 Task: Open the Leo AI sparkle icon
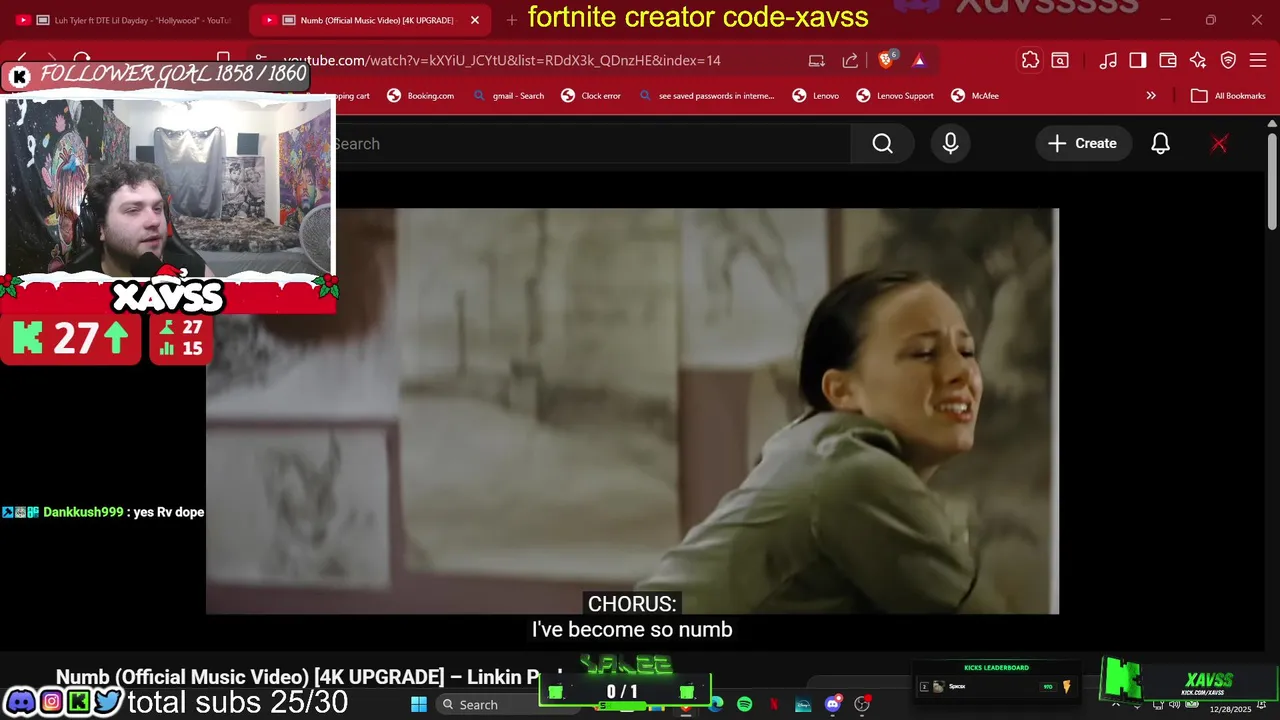pos(1198,60)
